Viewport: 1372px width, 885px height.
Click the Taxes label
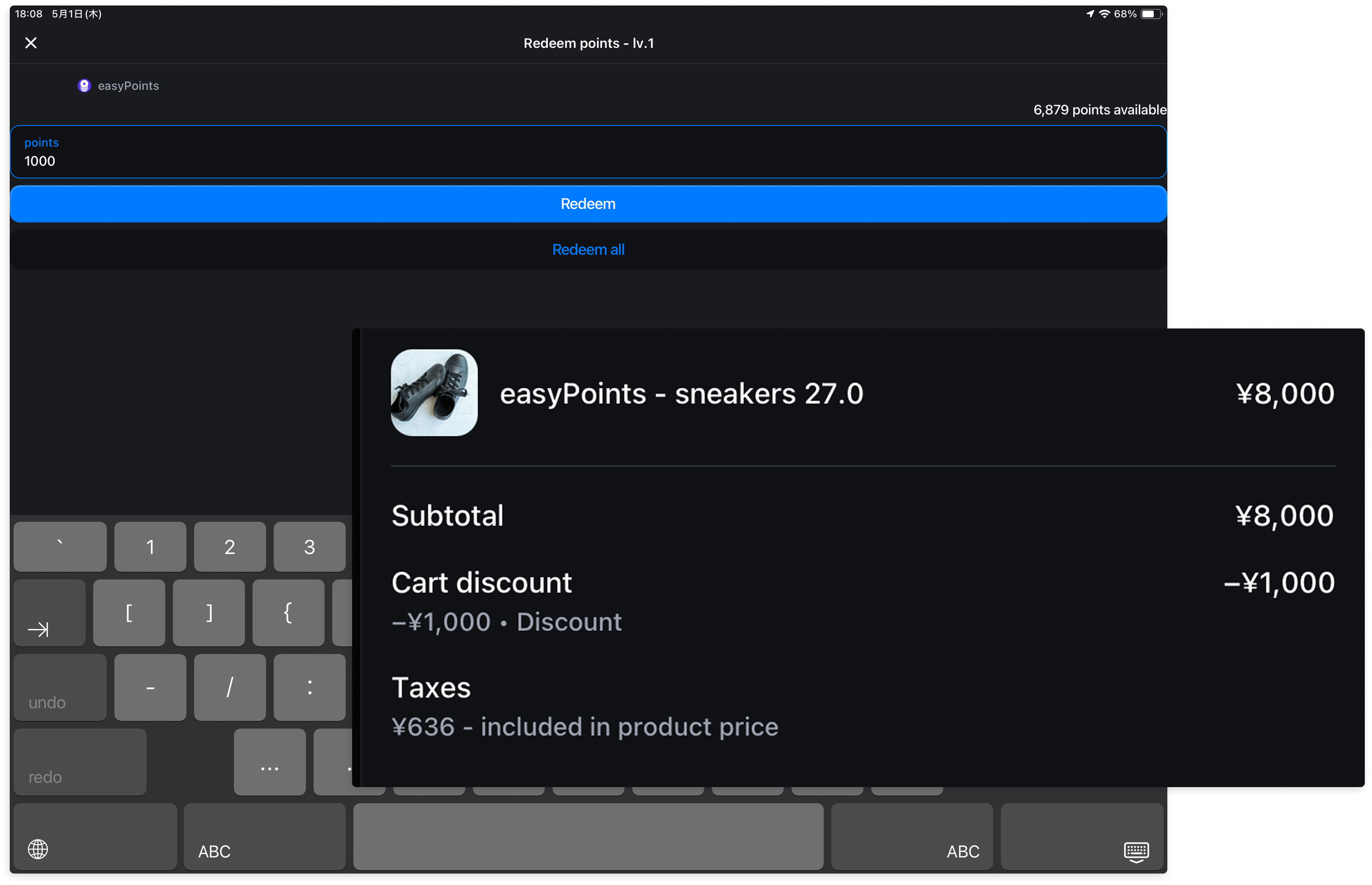click(x=431, y=687)
